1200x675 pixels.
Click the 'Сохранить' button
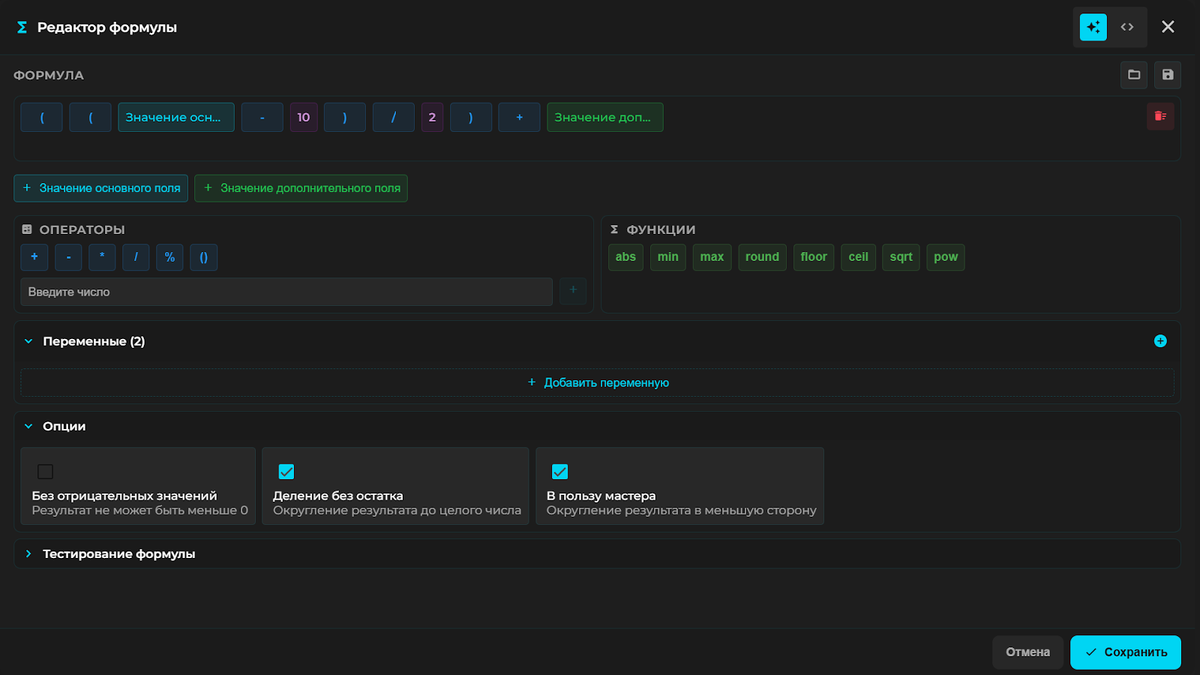[x=1126, y=652]
